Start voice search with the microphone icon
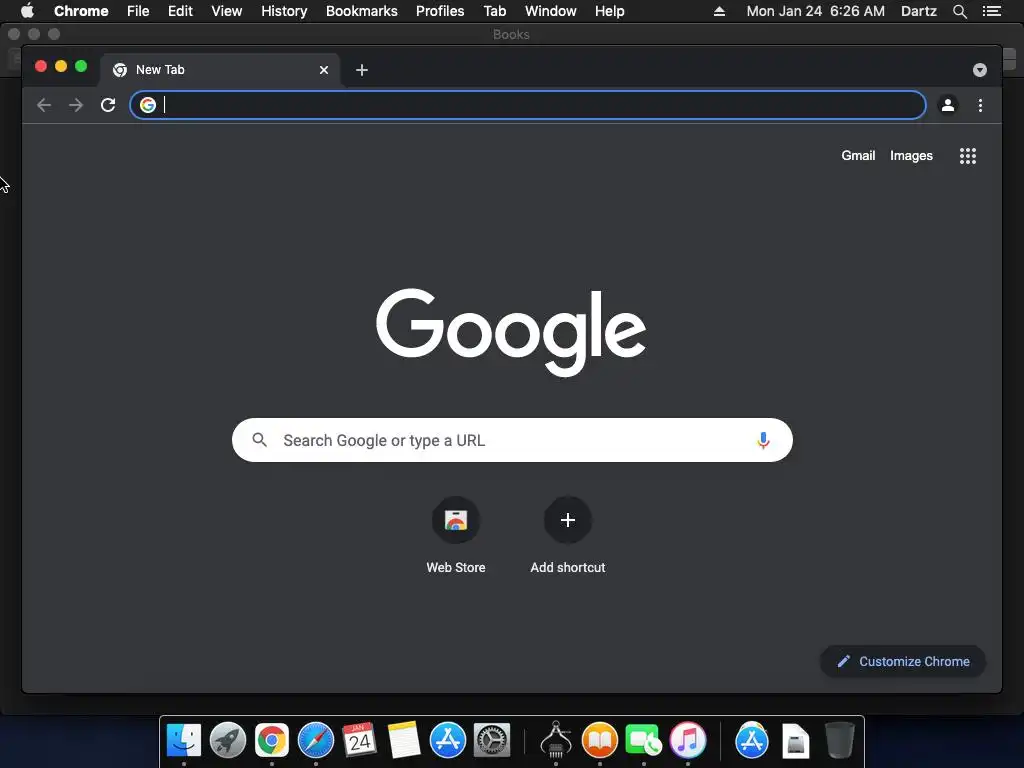Screen dimensions: 1024x768 click(x=763, y=440)
